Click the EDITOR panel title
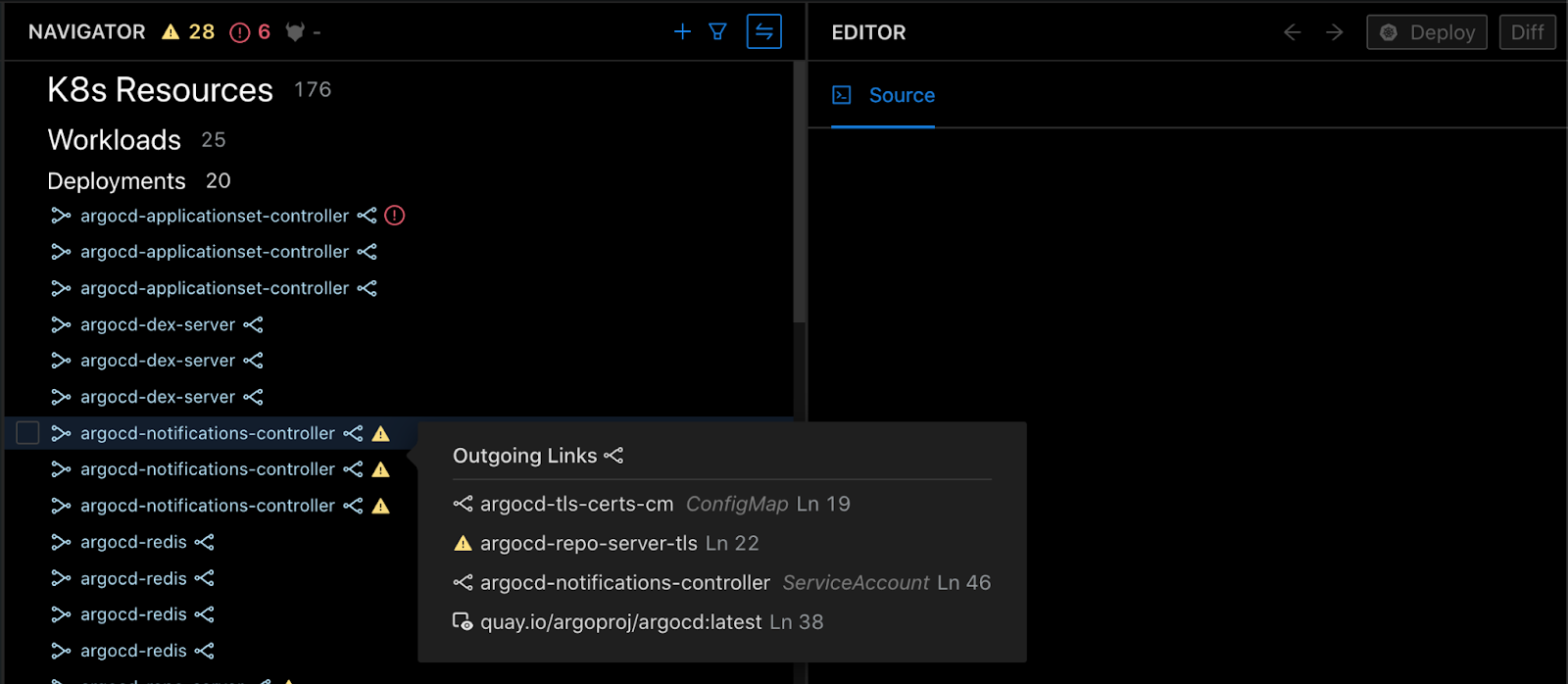This screenshot has height=684, width=1568. 868,32
